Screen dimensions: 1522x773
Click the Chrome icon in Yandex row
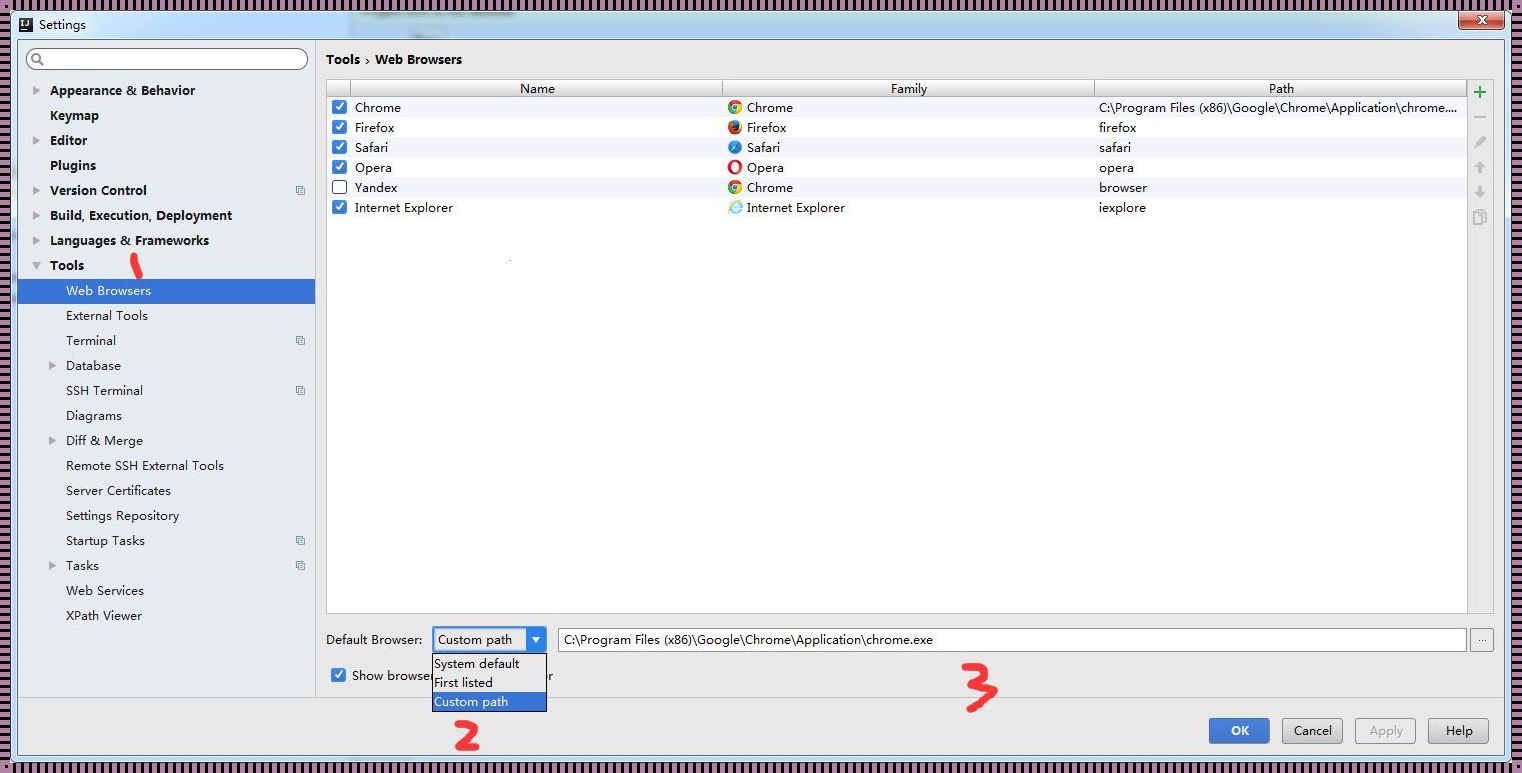(x=735, y=187)
